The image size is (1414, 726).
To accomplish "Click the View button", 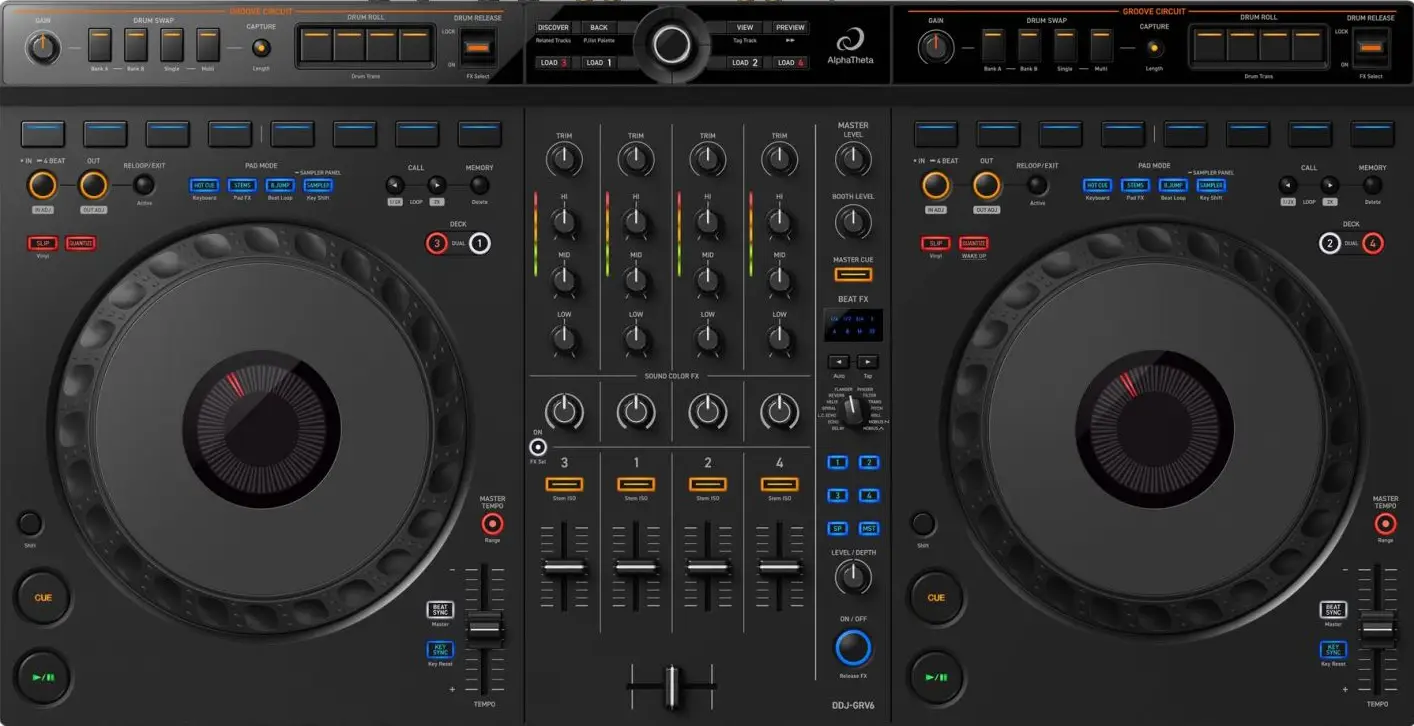I will pyautogui.click(x=745, y=28).
